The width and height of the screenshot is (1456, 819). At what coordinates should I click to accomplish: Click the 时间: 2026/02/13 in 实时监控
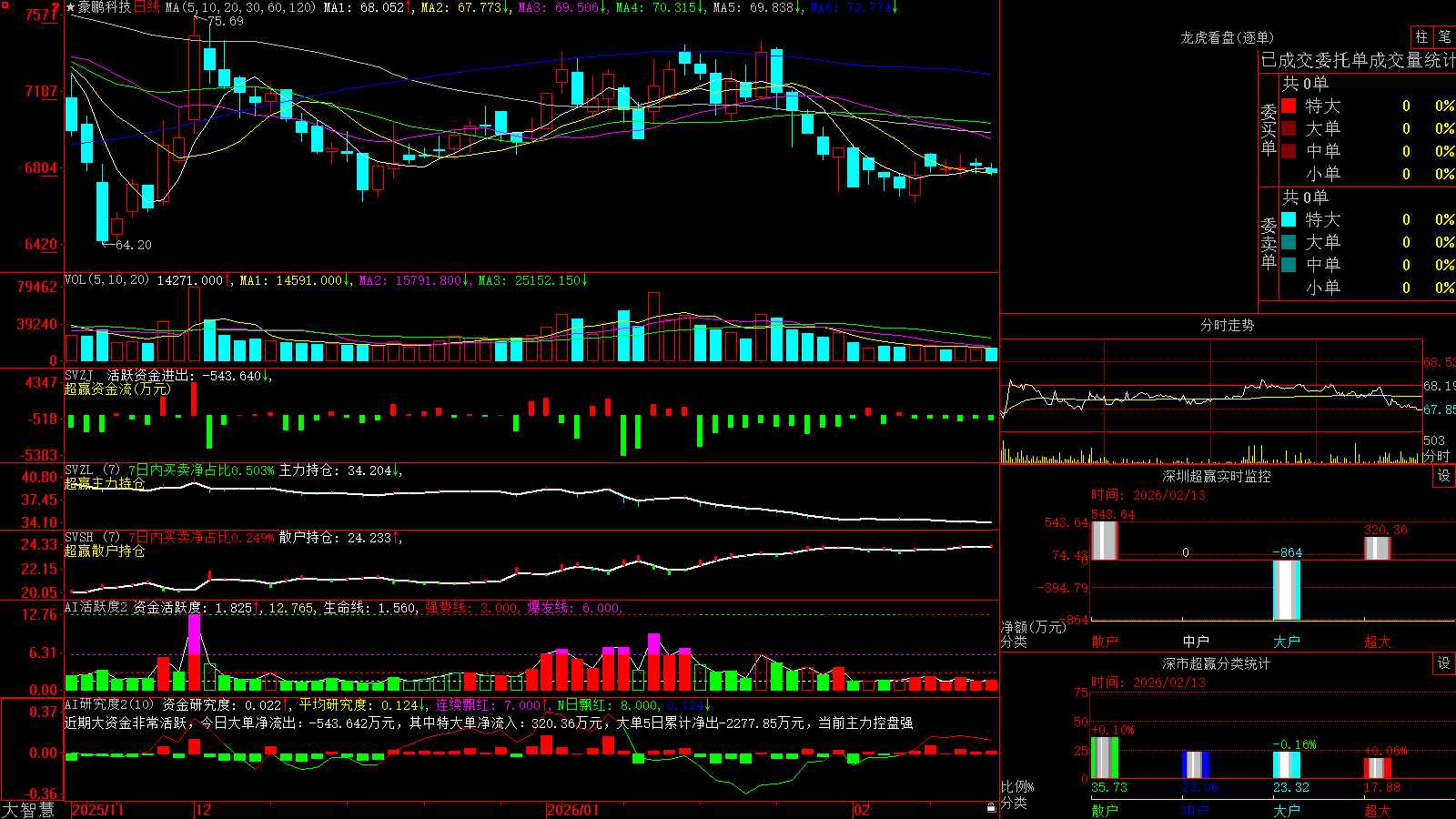pyautogui.click(x=1148, y=495)
